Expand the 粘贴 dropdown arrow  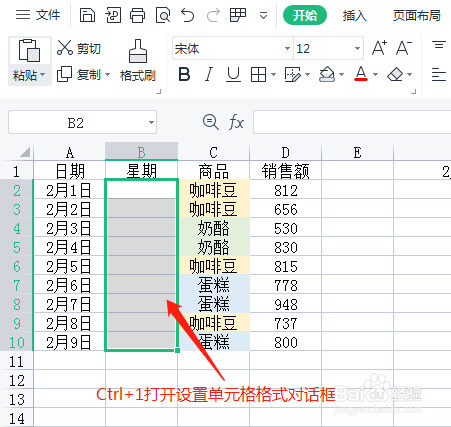(43, 75)
